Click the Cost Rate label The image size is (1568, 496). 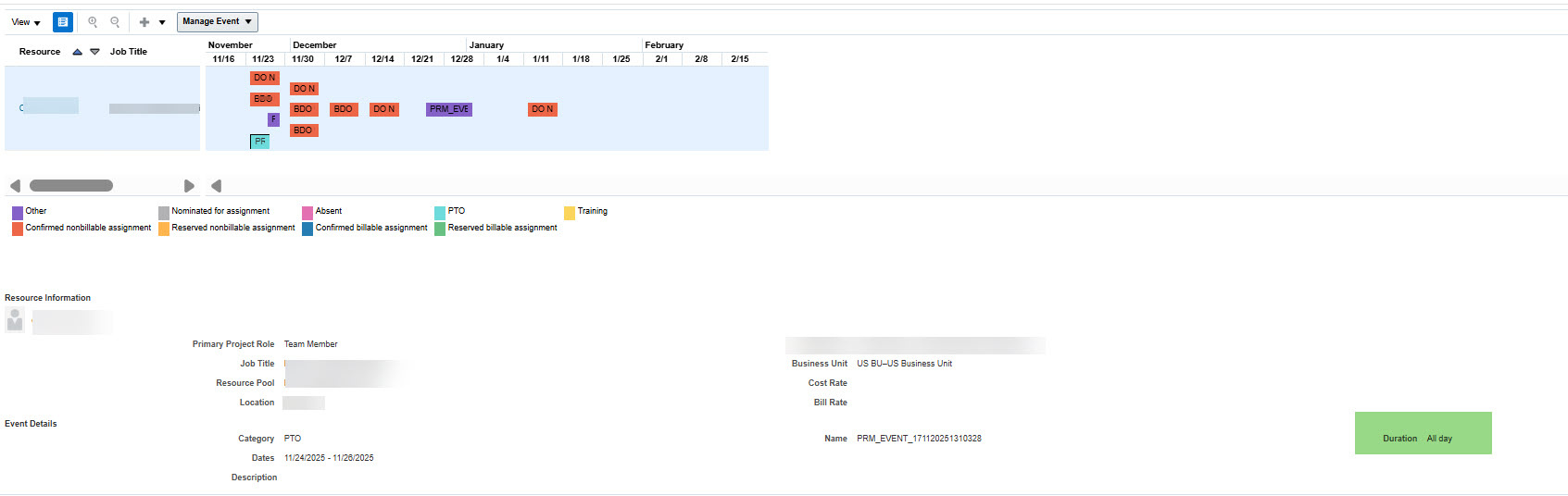827,383
